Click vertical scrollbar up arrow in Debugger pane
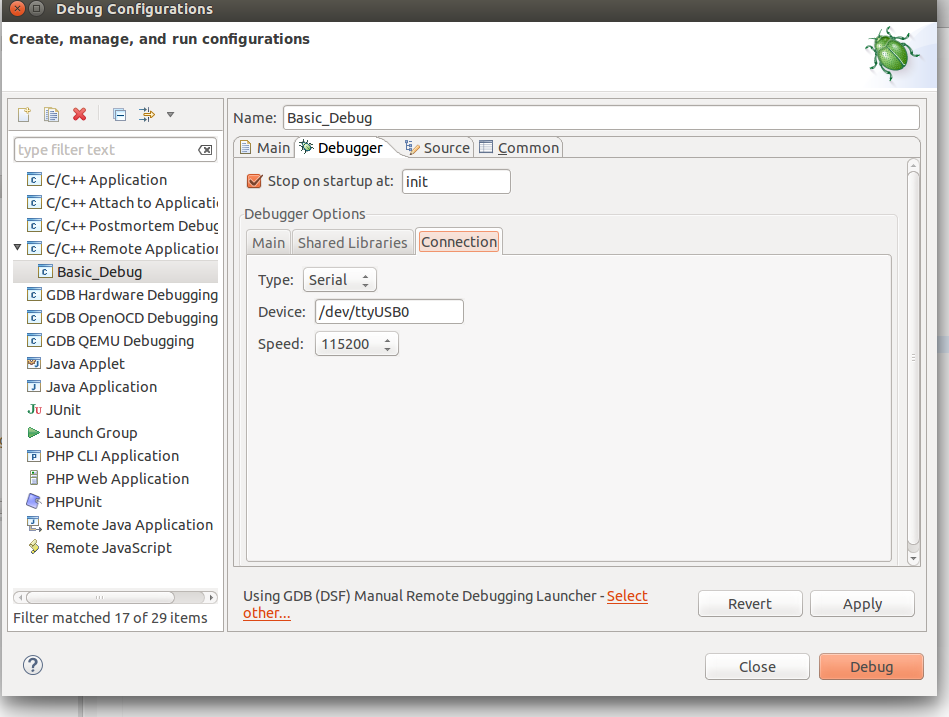Screen dimensions: 949x717 click(x=913, y=165)
